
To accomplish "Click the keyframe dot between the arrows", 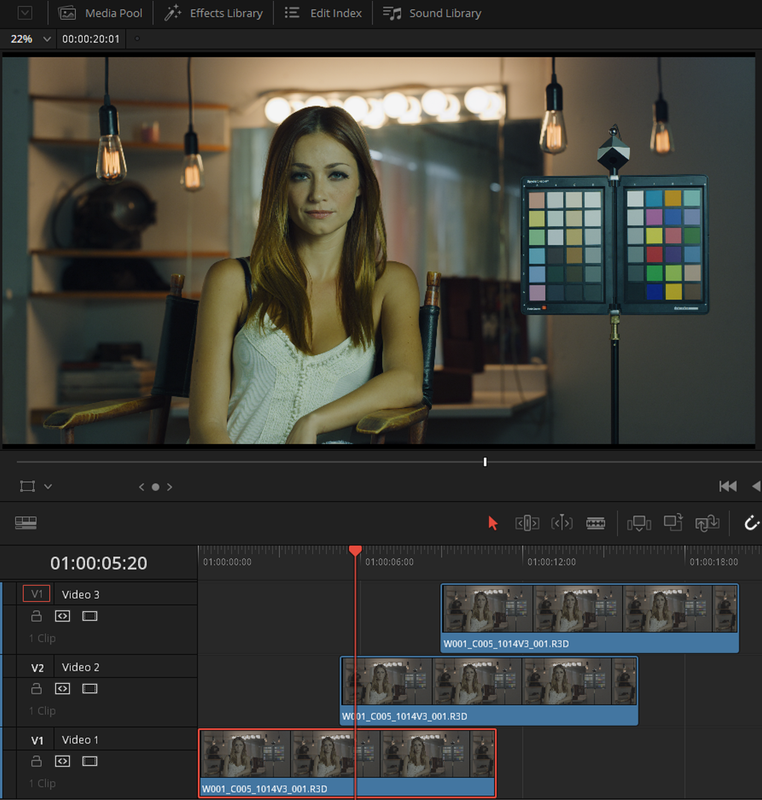I will [x=156, y=487].
